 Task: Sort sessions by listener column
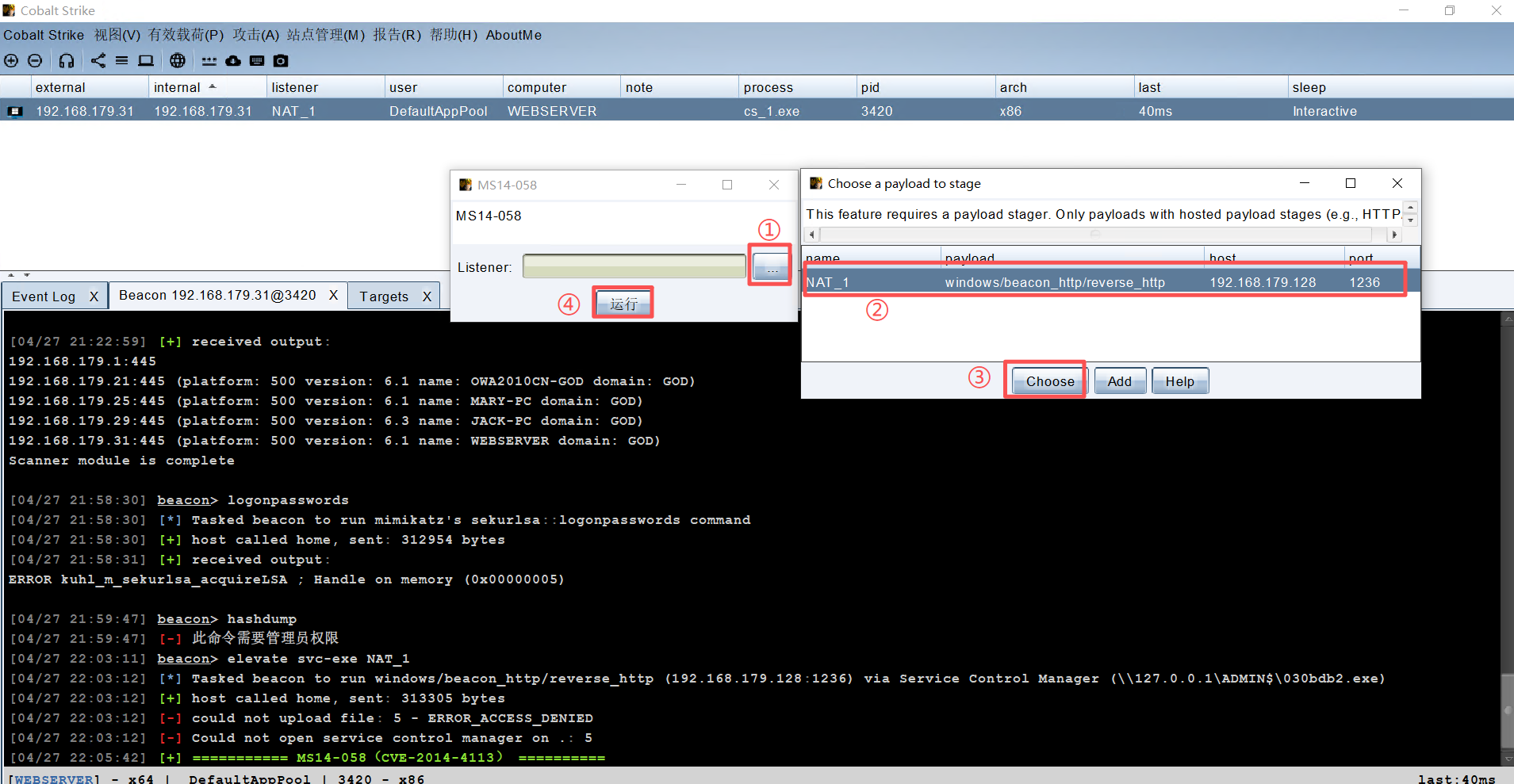point(325,87)
